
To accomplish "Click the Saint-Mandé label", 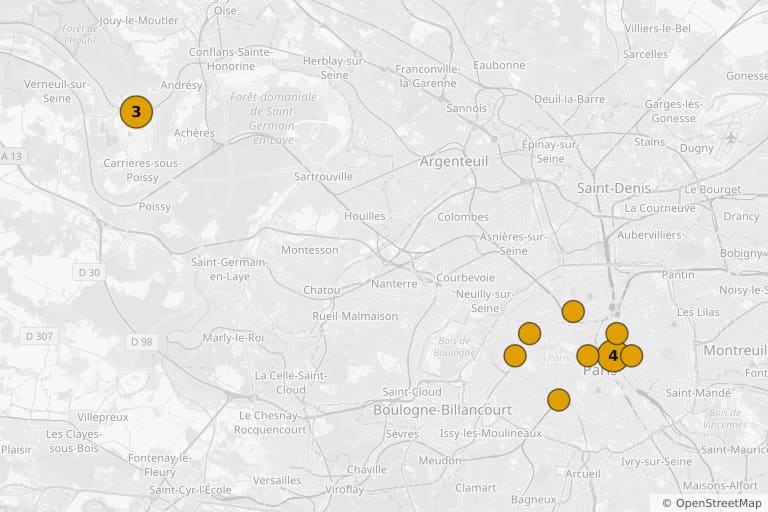I will [698, 393].
